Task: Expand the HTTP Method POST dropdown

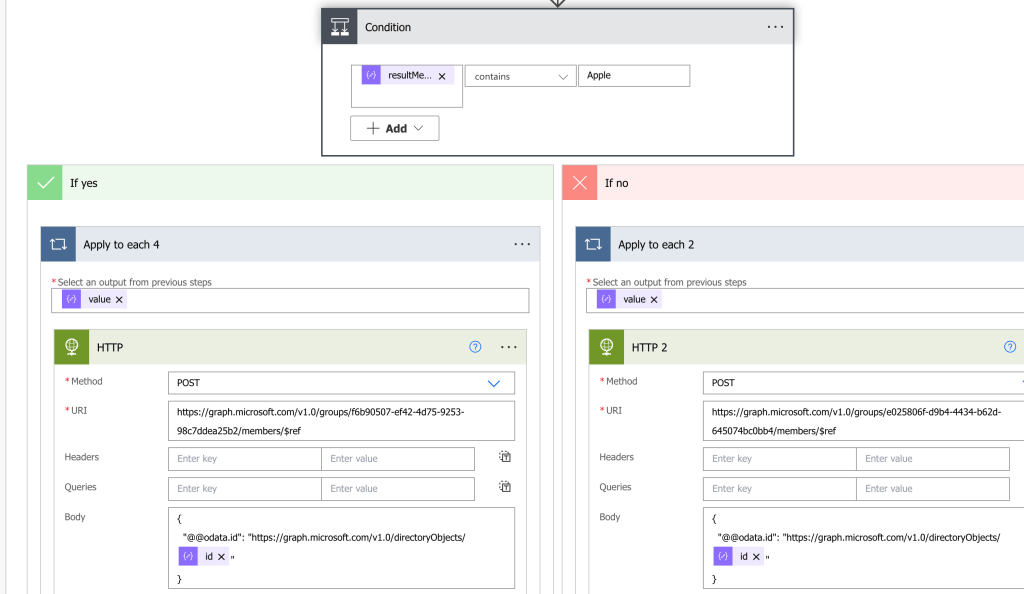Action: coord(493,383)
